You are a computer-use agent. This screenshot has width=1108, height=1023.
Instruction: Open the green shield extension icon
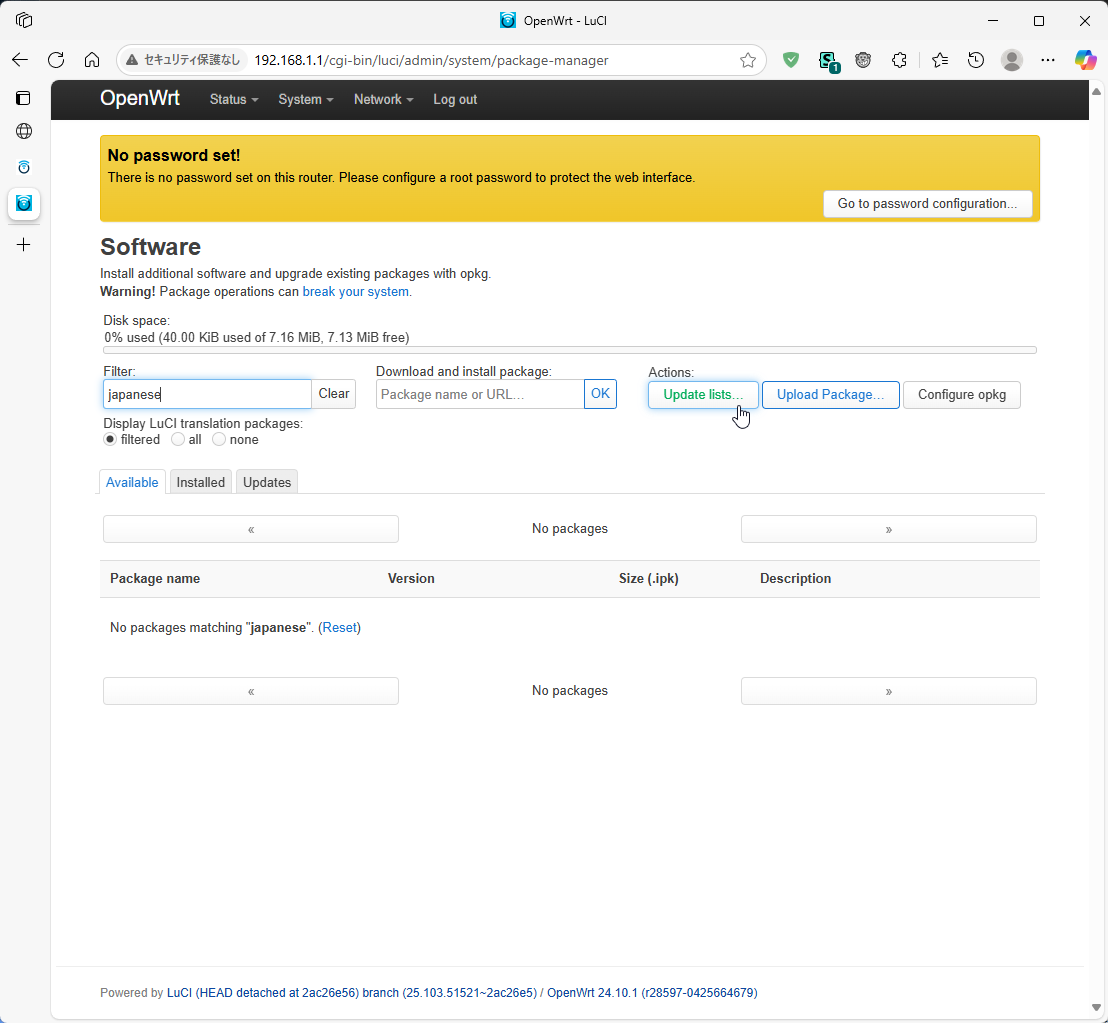click(791, 60)
